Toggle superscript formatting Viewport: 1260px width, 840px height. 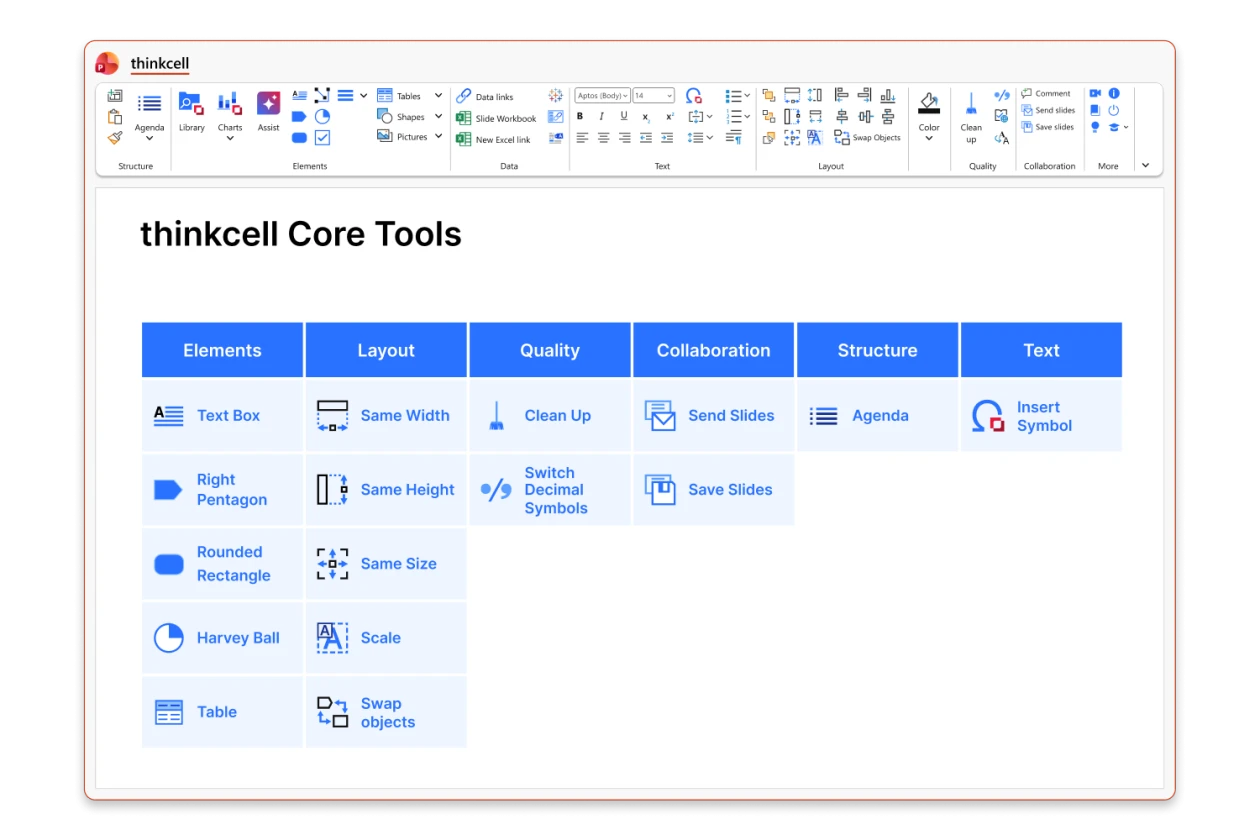670,117
